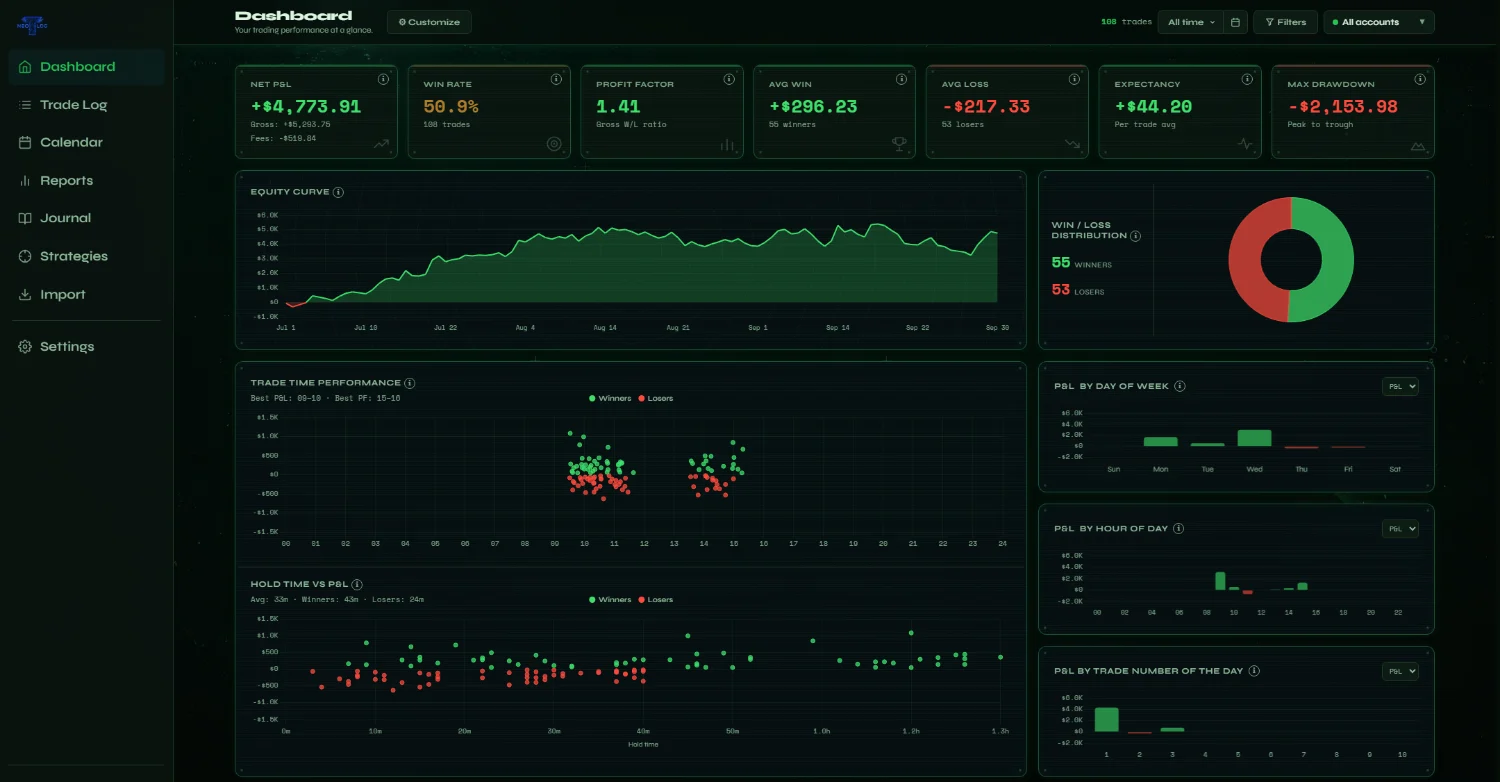Image resolution: width=1500 pixels, height=782 pixels.
Task: Toggle Losers legend in Trade Time Performance
Action: (655, 399)
